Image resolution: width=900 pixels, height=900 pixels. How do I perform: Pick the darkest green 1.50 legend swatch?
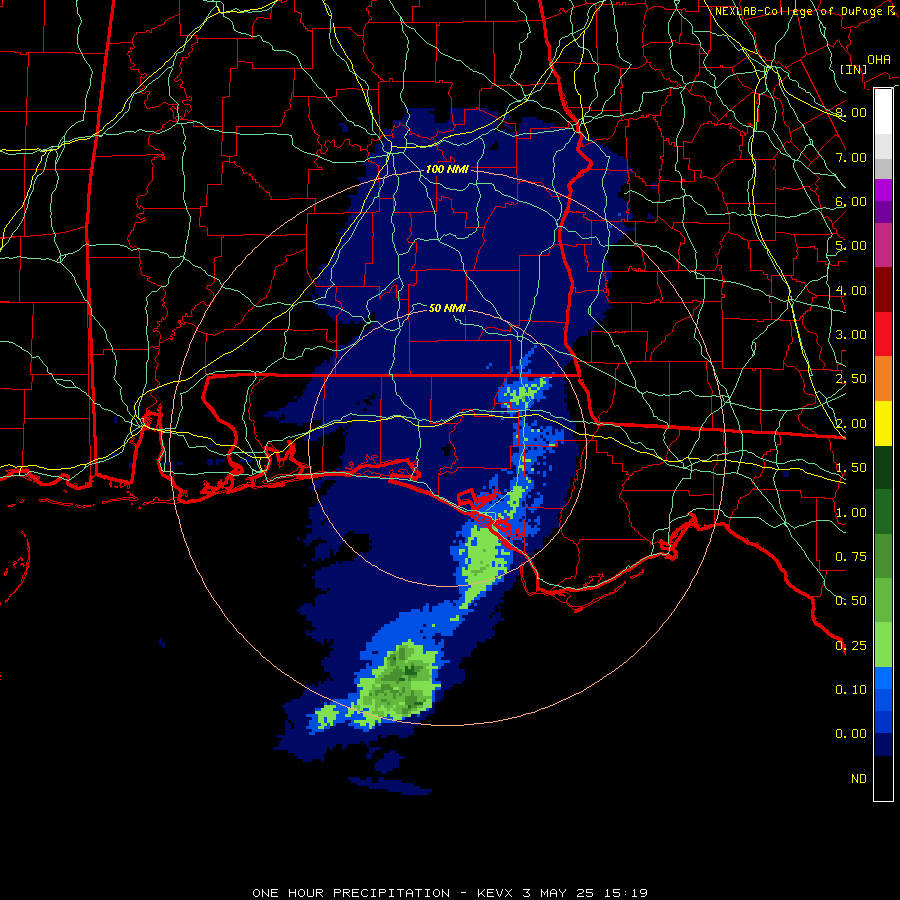(883, 468)
